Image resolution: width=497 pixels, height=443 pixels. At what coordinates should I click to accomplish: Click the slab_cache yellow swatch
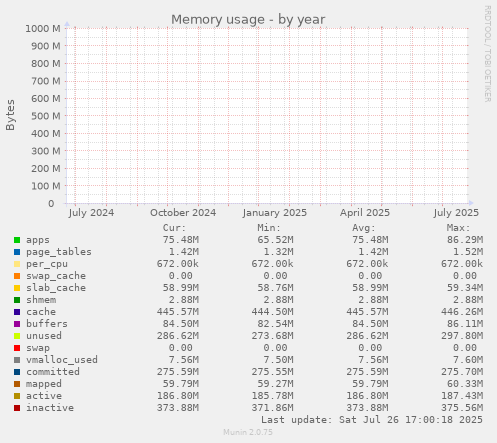[x=17, y=288]
